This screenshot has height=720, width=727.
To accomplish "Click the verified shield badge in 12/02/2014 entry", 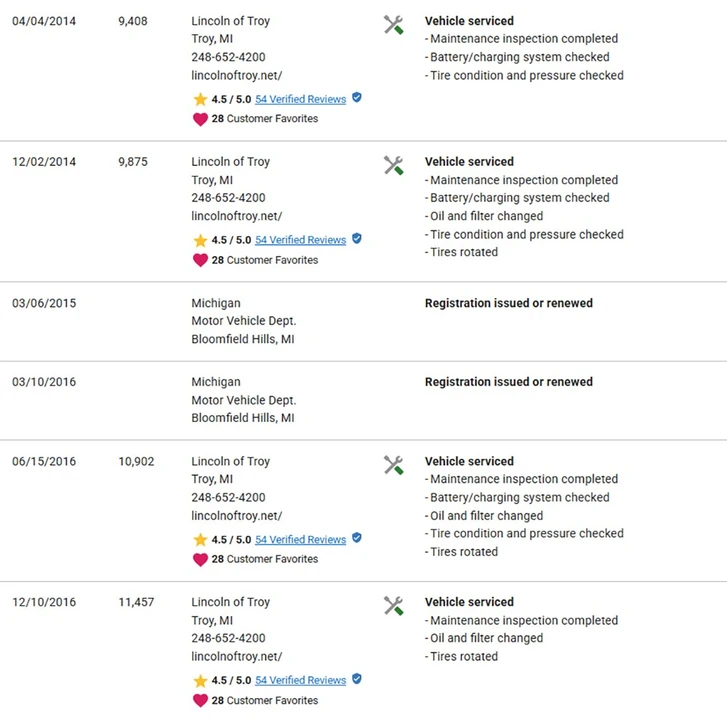I will (x=357, y=238).
